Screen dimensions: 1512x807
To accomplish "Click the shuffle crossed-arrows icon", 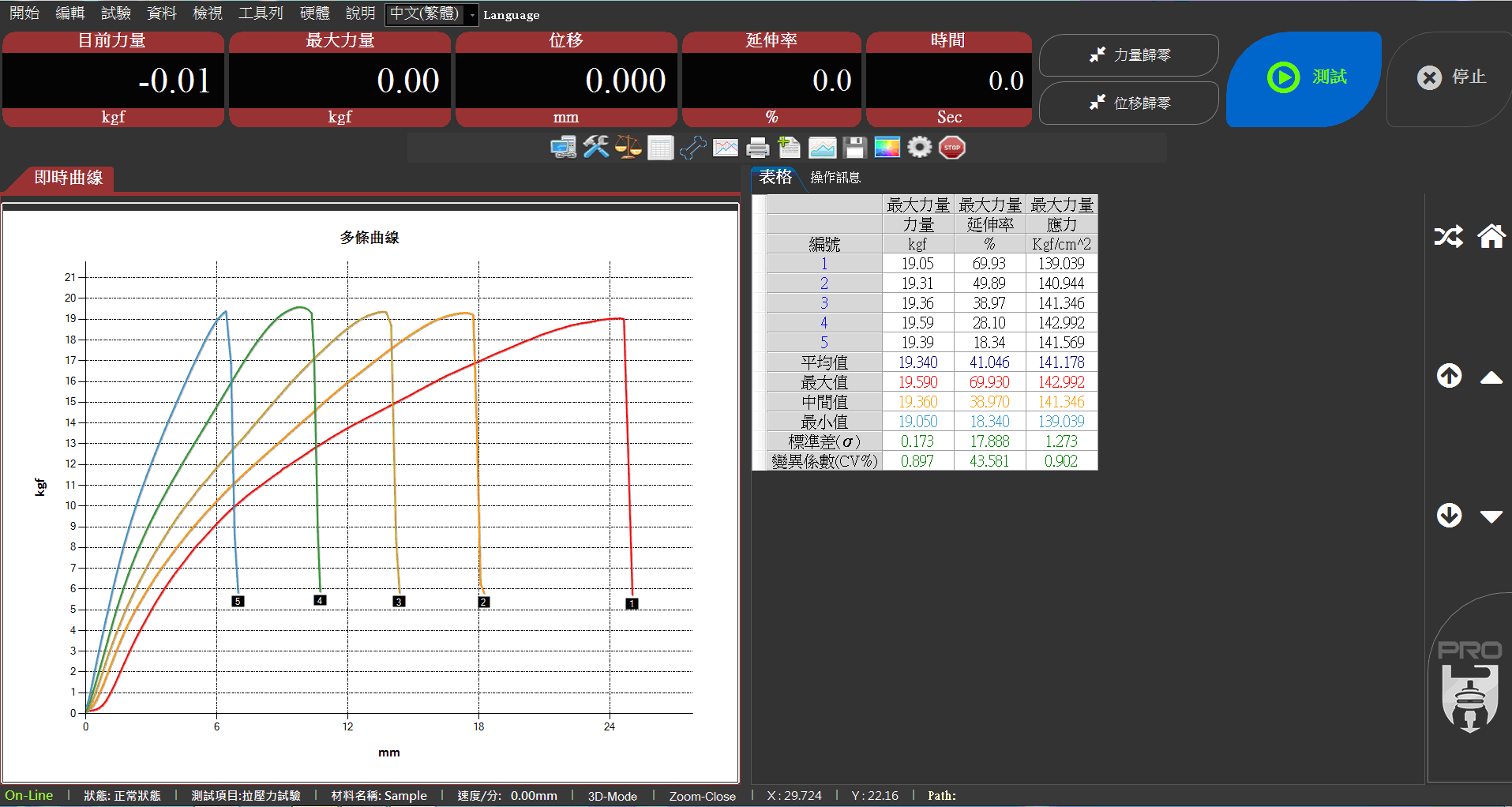I will pyautogui.click(x=1449, y=236).
